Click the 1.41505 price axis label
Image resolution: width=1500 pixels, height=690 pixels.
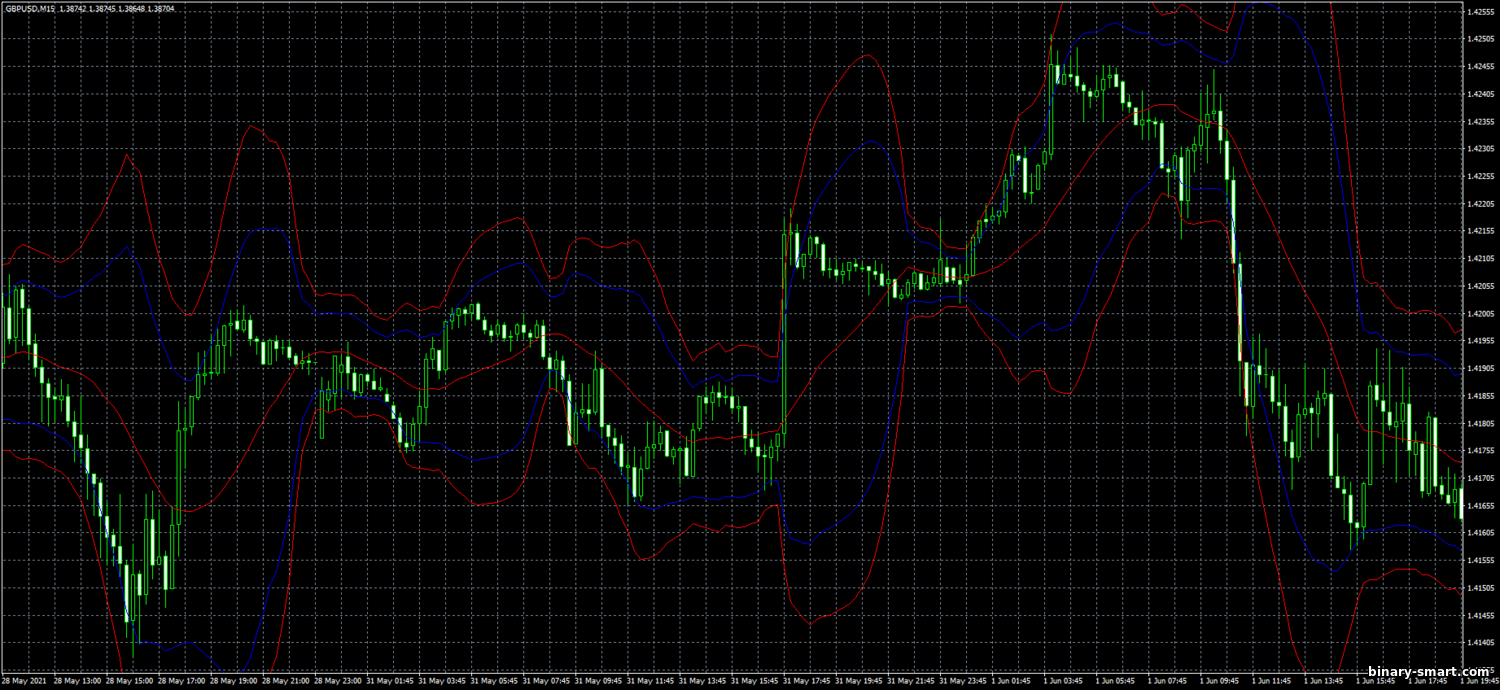[1480, 588]
